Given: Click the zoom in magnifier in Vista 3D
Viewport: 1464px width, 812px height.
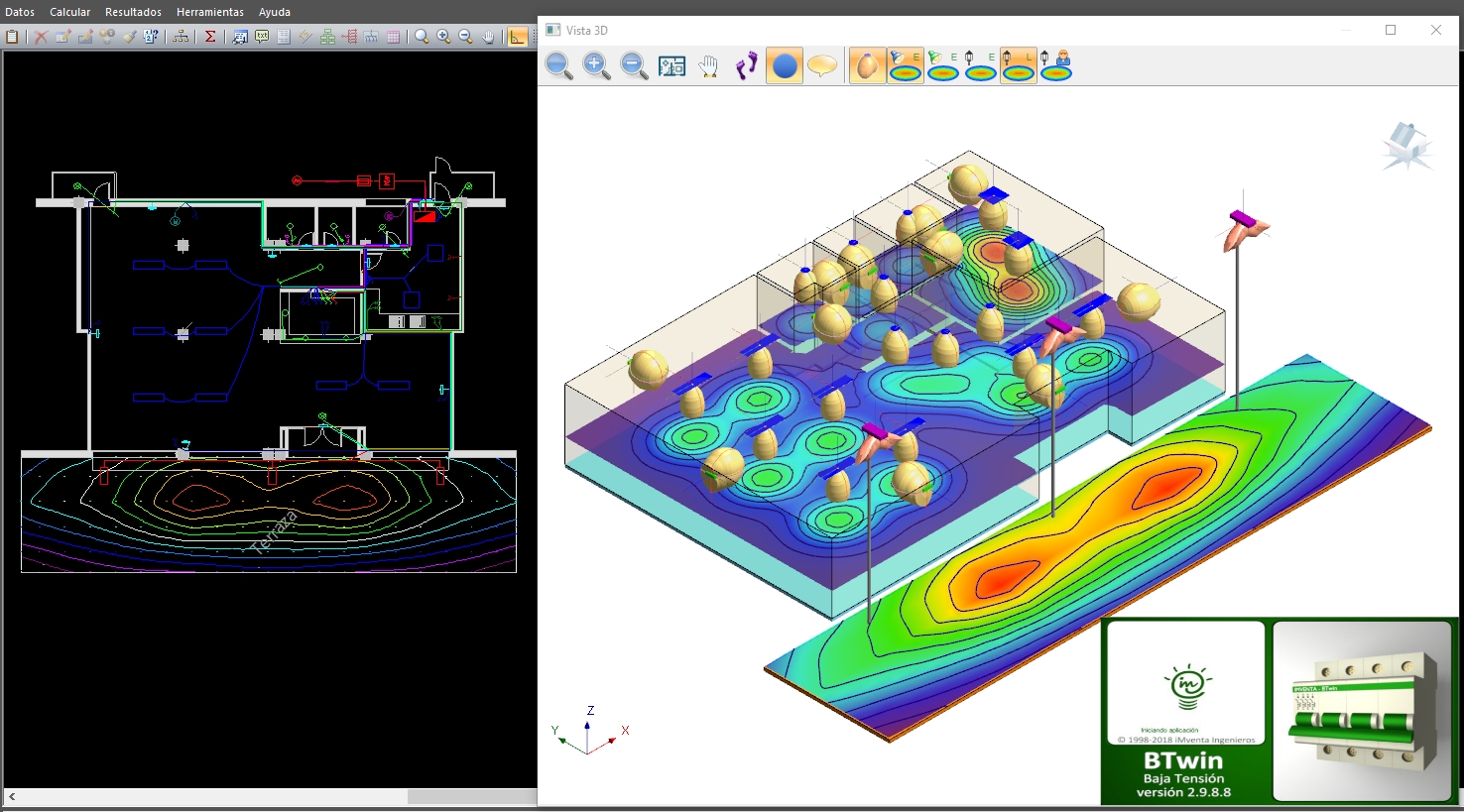Looking at the screenshot, I should point(596,66).
